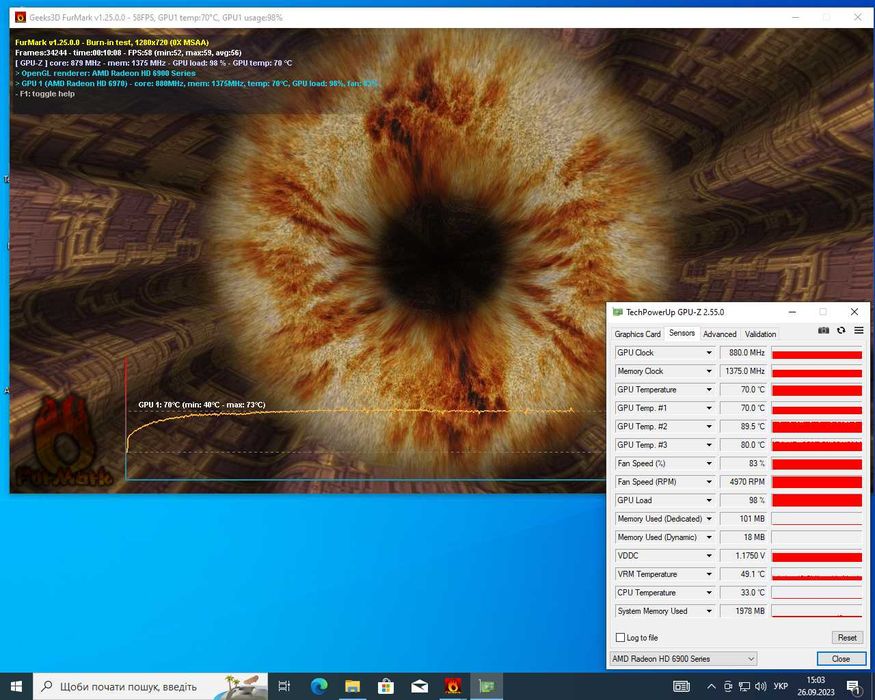Click the FurMark Burn-in test heading text
Screen dimensions: 875x700
[112, 42]
